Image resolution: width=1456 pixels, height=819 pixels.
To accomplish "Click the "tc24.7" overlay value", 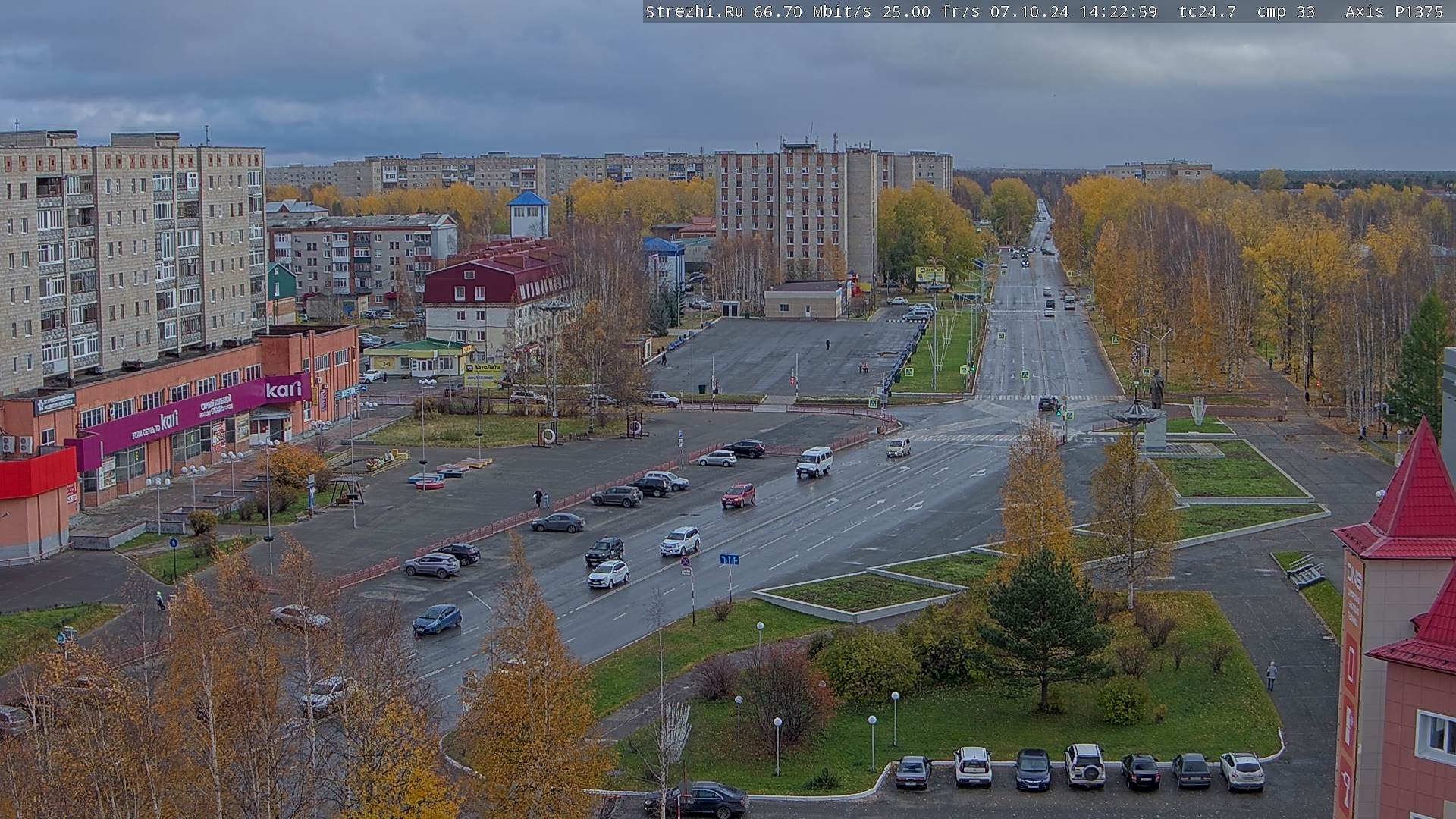I will [1208, 11].
